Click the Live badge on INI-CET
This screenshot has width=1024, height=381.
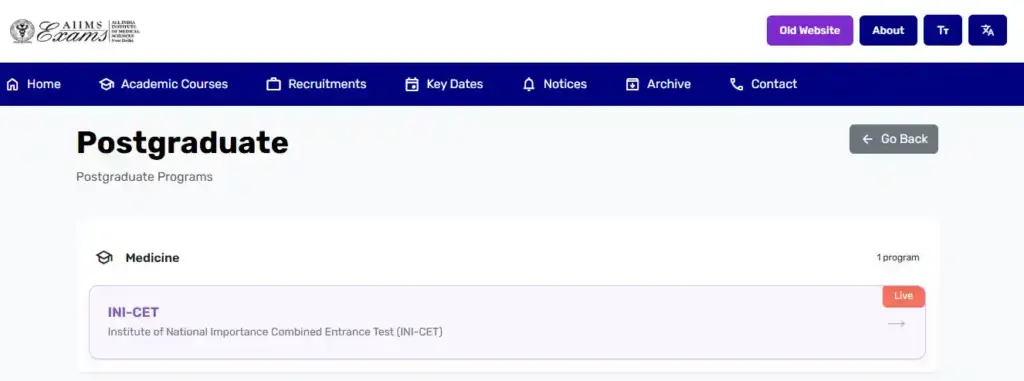pyautogui.click(x=903, y=296)
